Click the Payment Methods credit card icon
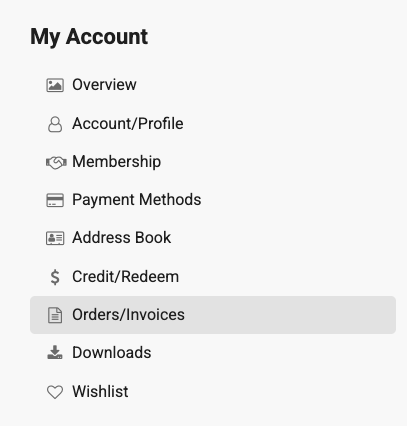Viewport: 407px width, 426px height. tap(55, 200)
